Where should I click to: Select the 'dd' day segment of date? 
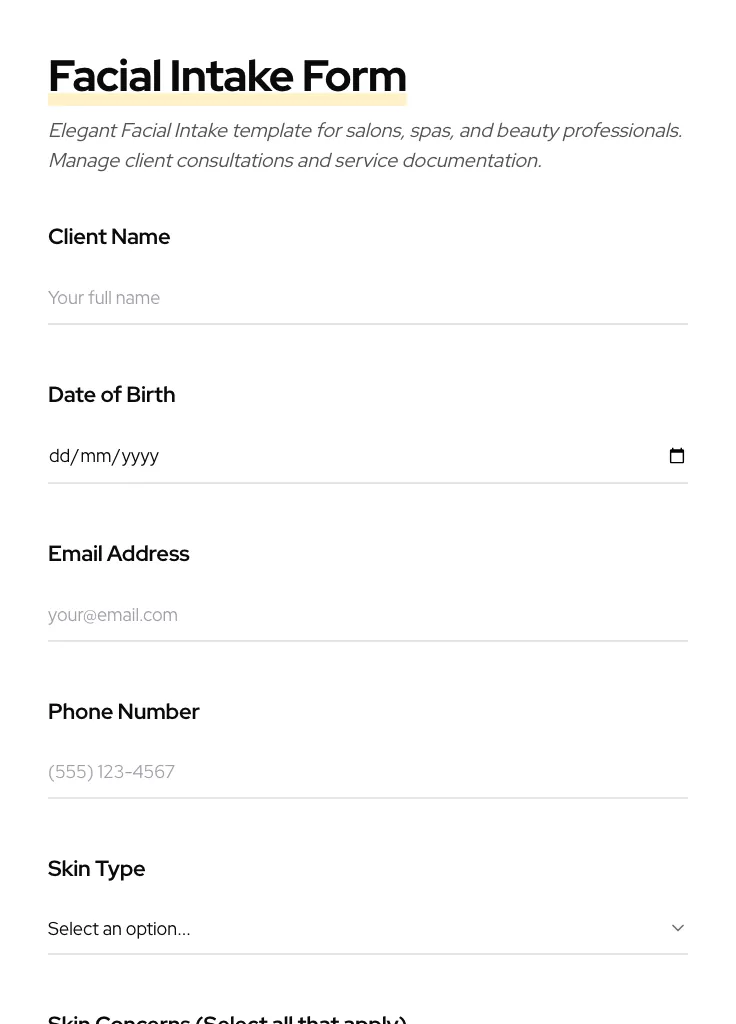[59, 456]
